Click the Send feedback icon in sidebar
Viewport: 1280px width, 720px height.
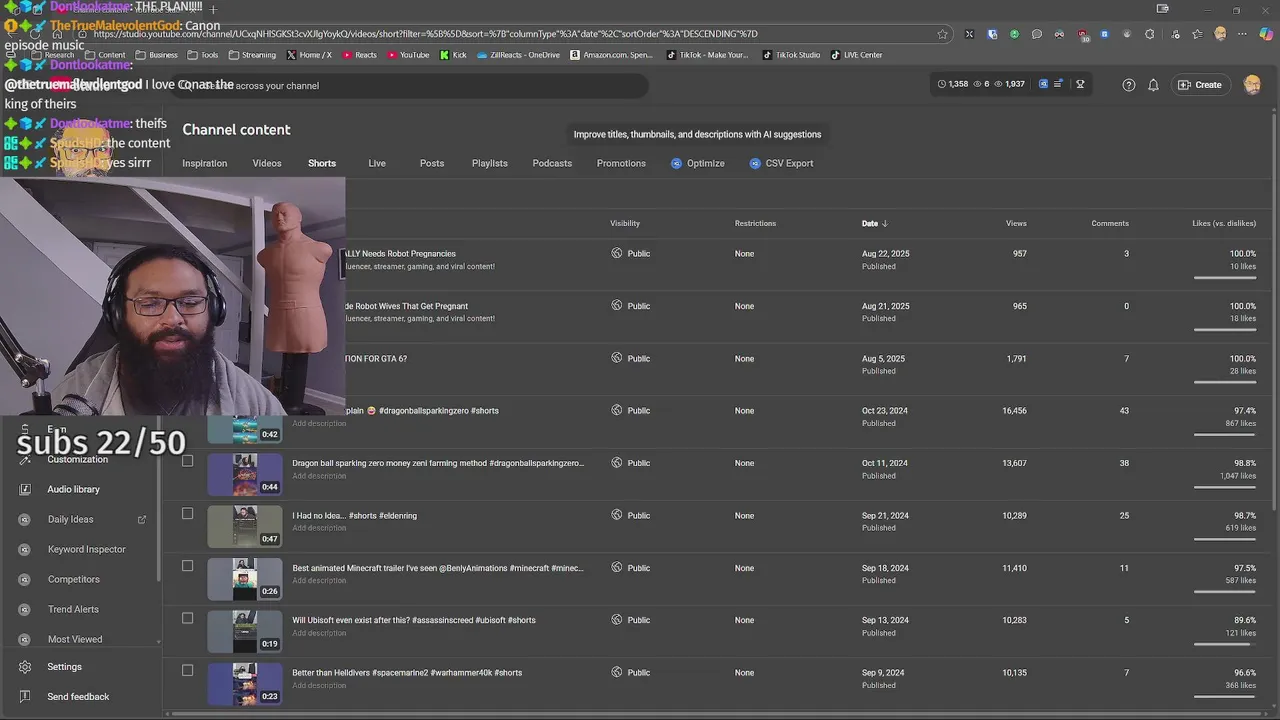(25, 697)
